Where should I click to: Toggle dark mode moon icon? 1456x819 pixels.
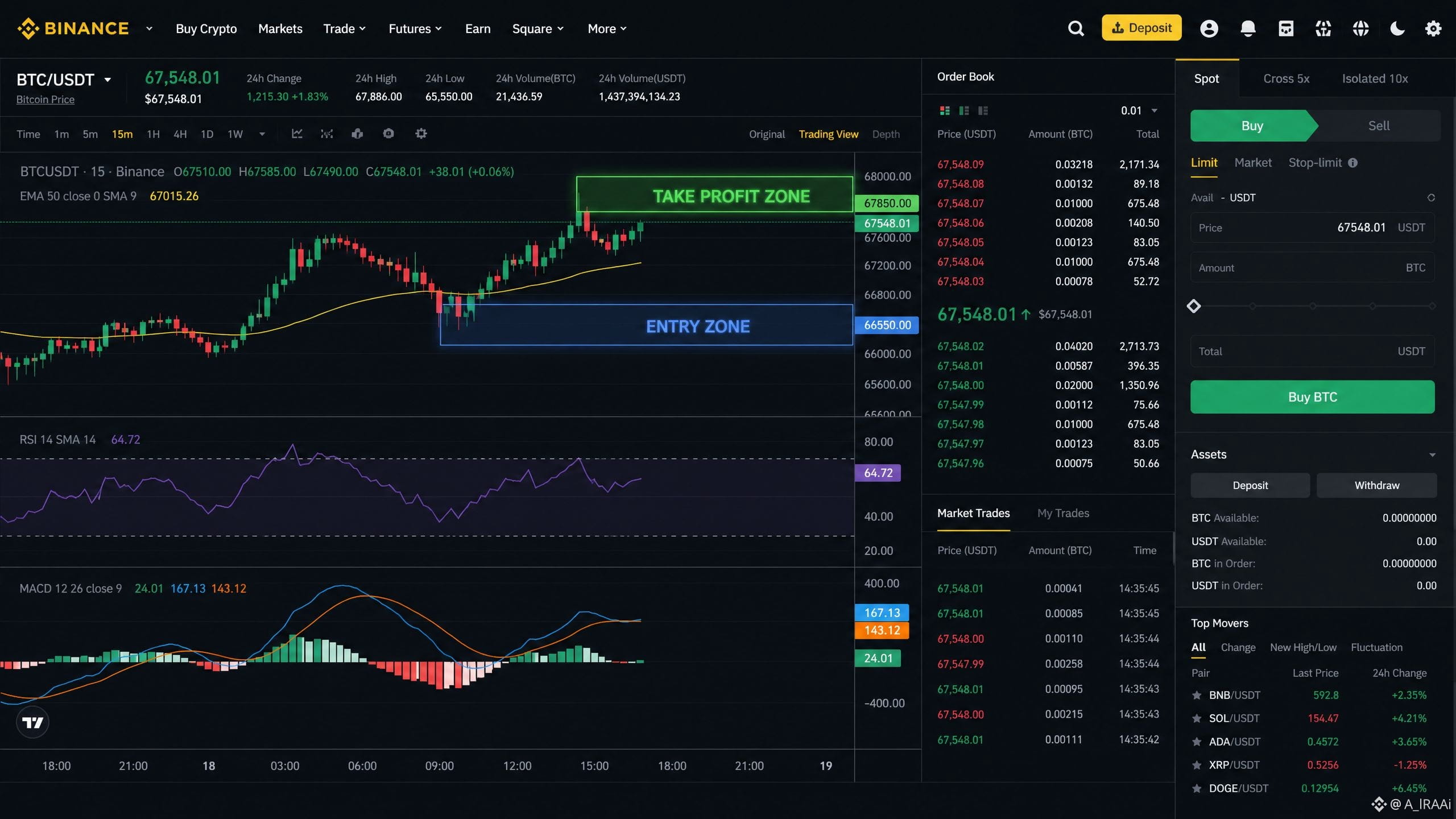1397,28
